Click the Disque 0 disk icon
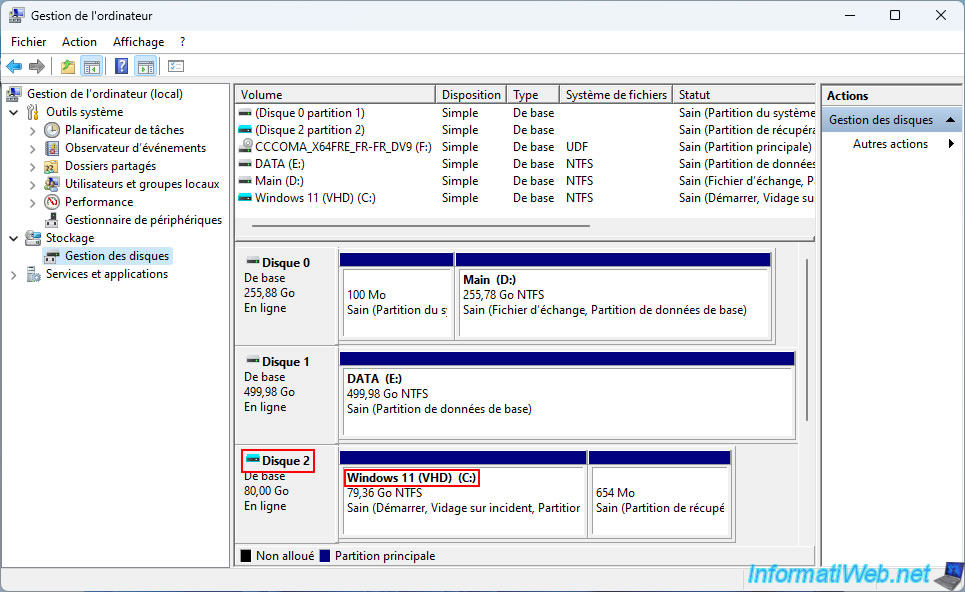This screenshot has width=965, height=592. (x=252, y=262)
